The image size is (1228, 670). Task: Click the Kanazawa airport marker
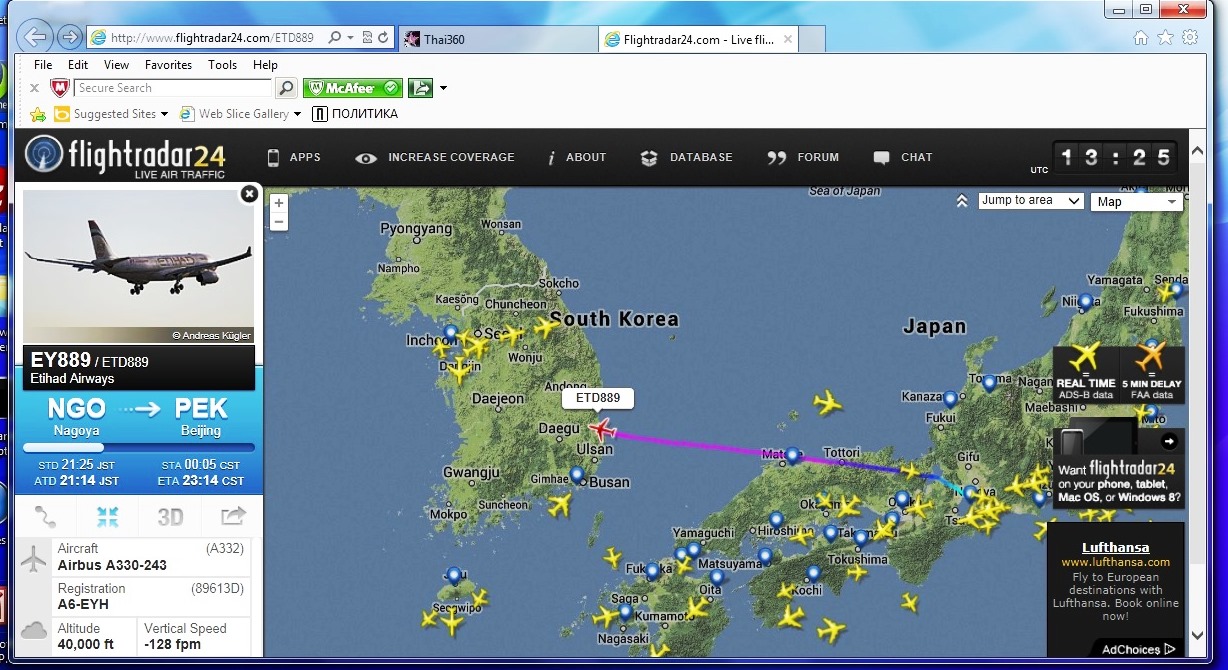coord(951,399)
